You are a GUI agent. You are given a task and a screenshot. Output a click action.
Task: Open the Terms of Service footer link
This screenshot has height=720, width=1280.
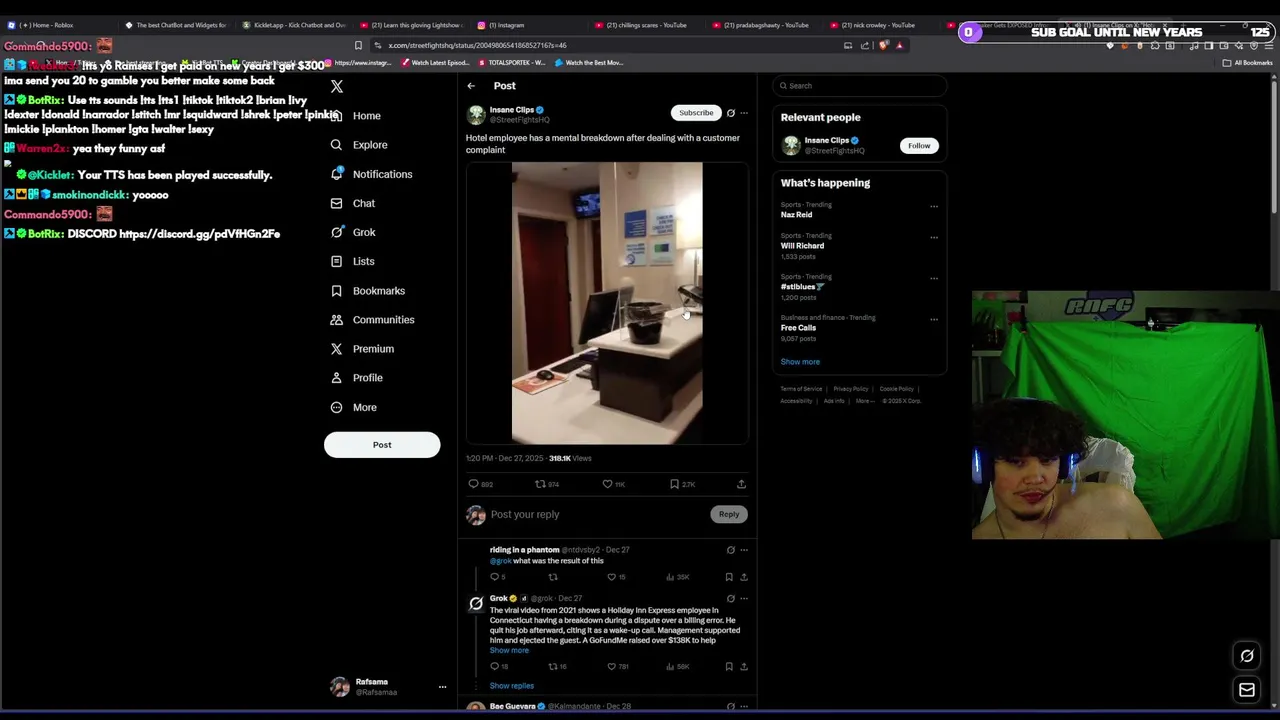(x=802, y=389)
